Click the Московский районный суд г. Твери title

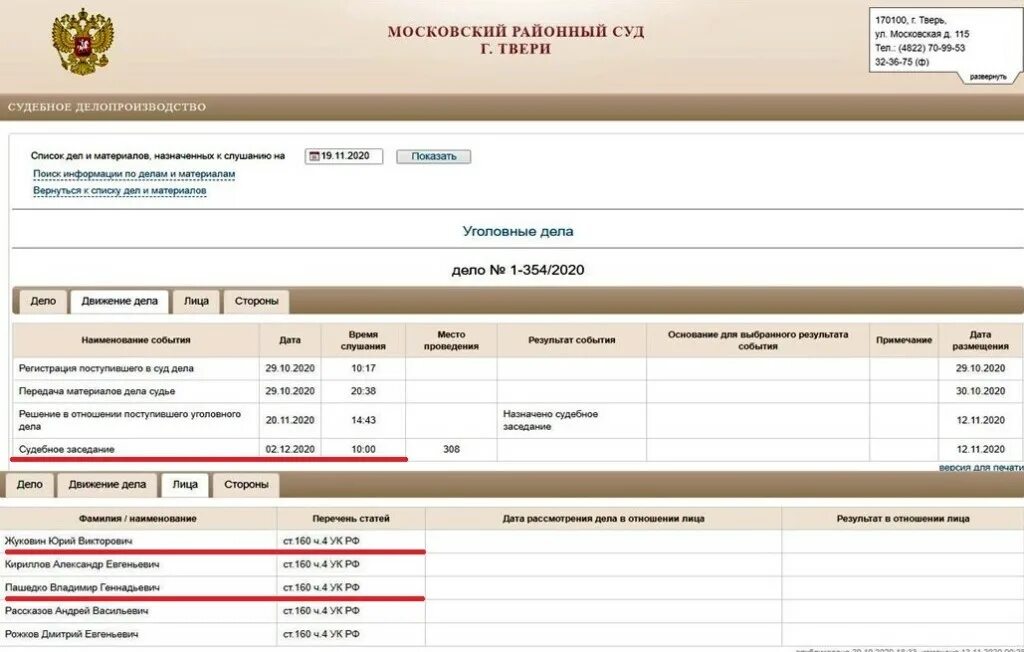pos(516,40)
